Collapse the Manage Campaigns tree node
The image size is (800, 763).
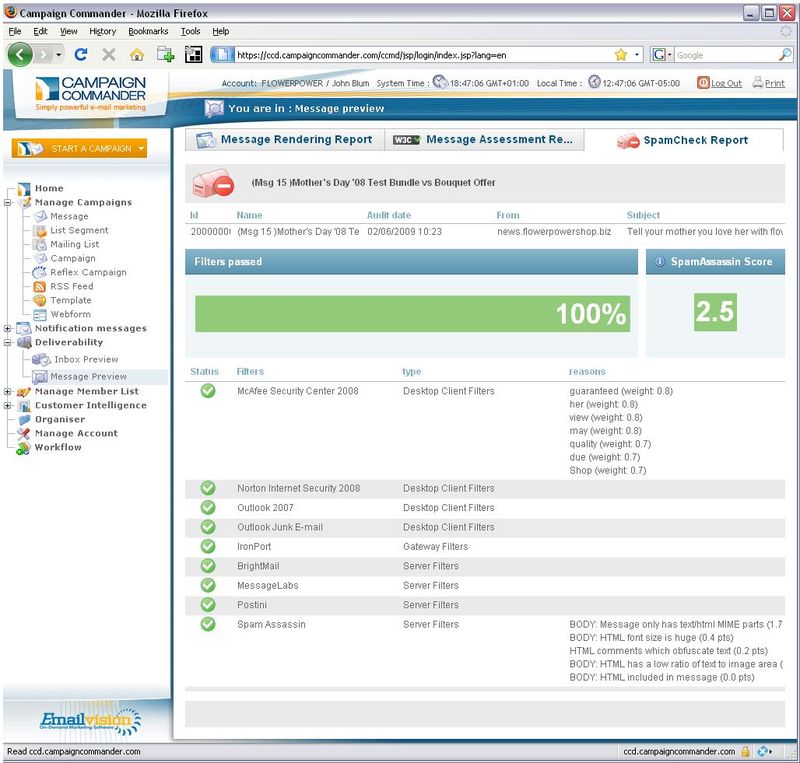[8, 203]
